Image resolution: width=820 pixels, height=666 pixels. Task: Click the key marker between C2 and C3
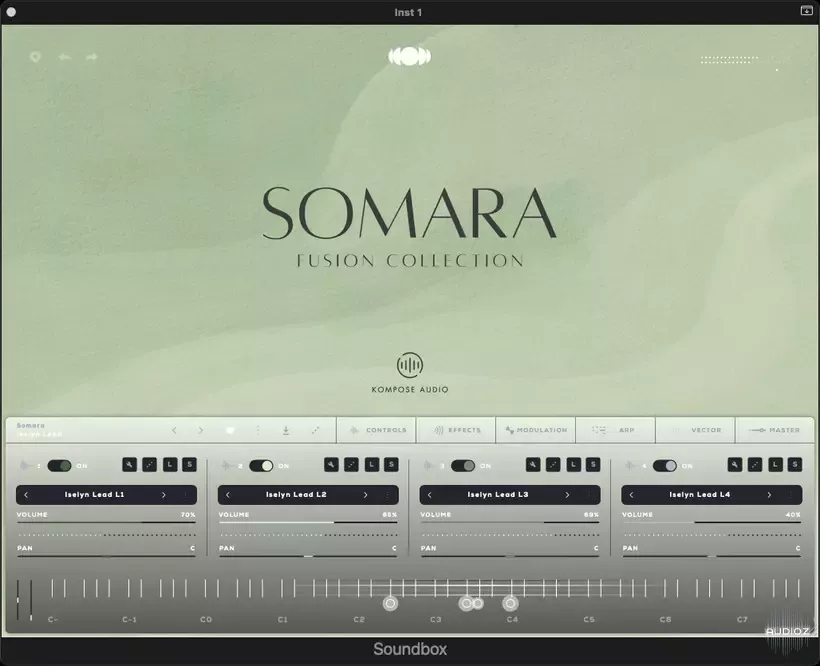pyautogui.click(x=390, y=604)
